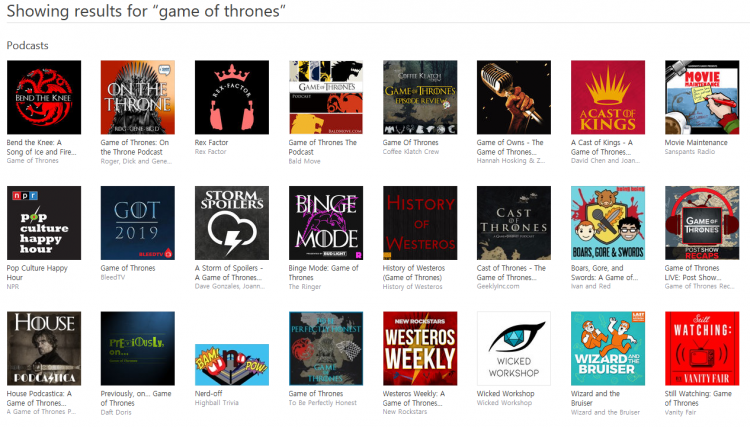Click Binge Mode podcast cover
The image size is (750, 427).
pyautogui.click(x=326, y=223)
